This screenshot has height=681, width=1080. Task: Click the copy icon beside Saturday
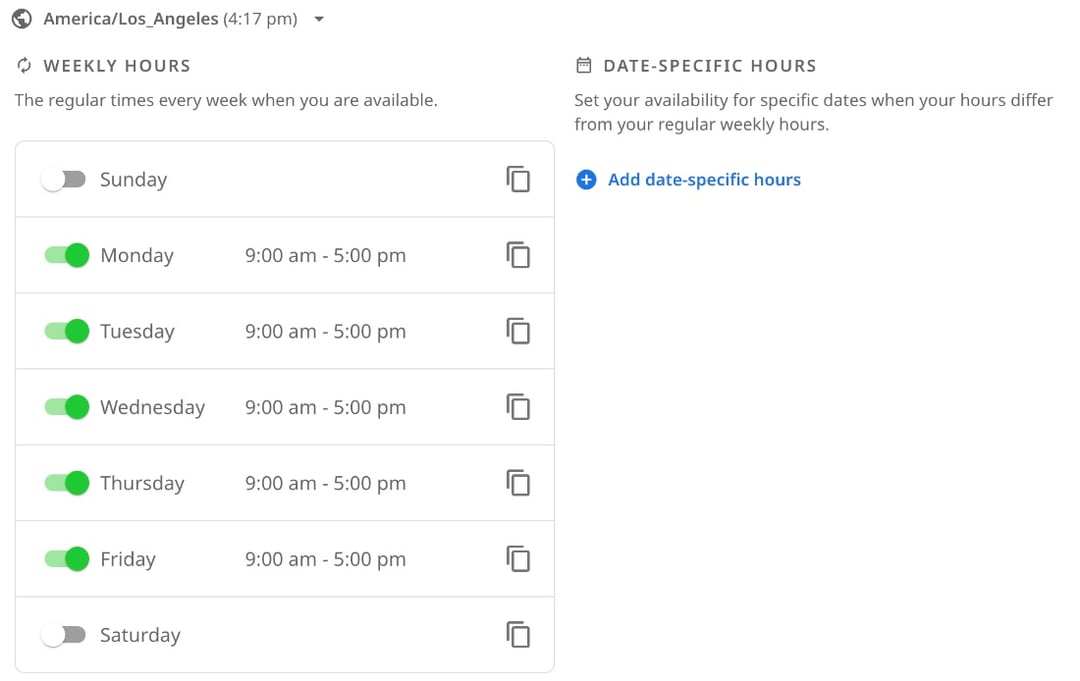[518, 634]
